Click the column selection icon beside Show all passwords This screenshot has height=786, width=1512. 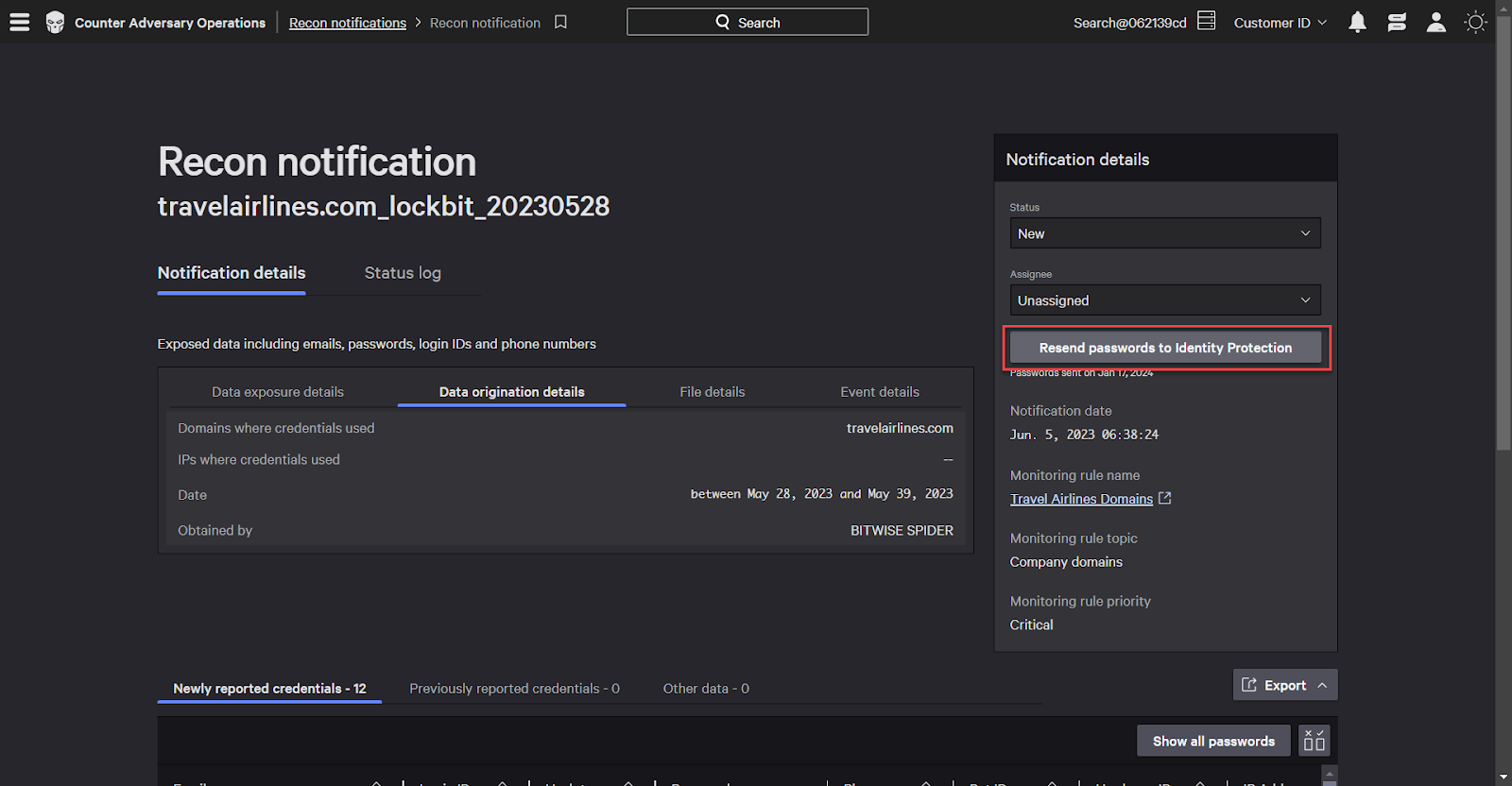[1314, 741]
